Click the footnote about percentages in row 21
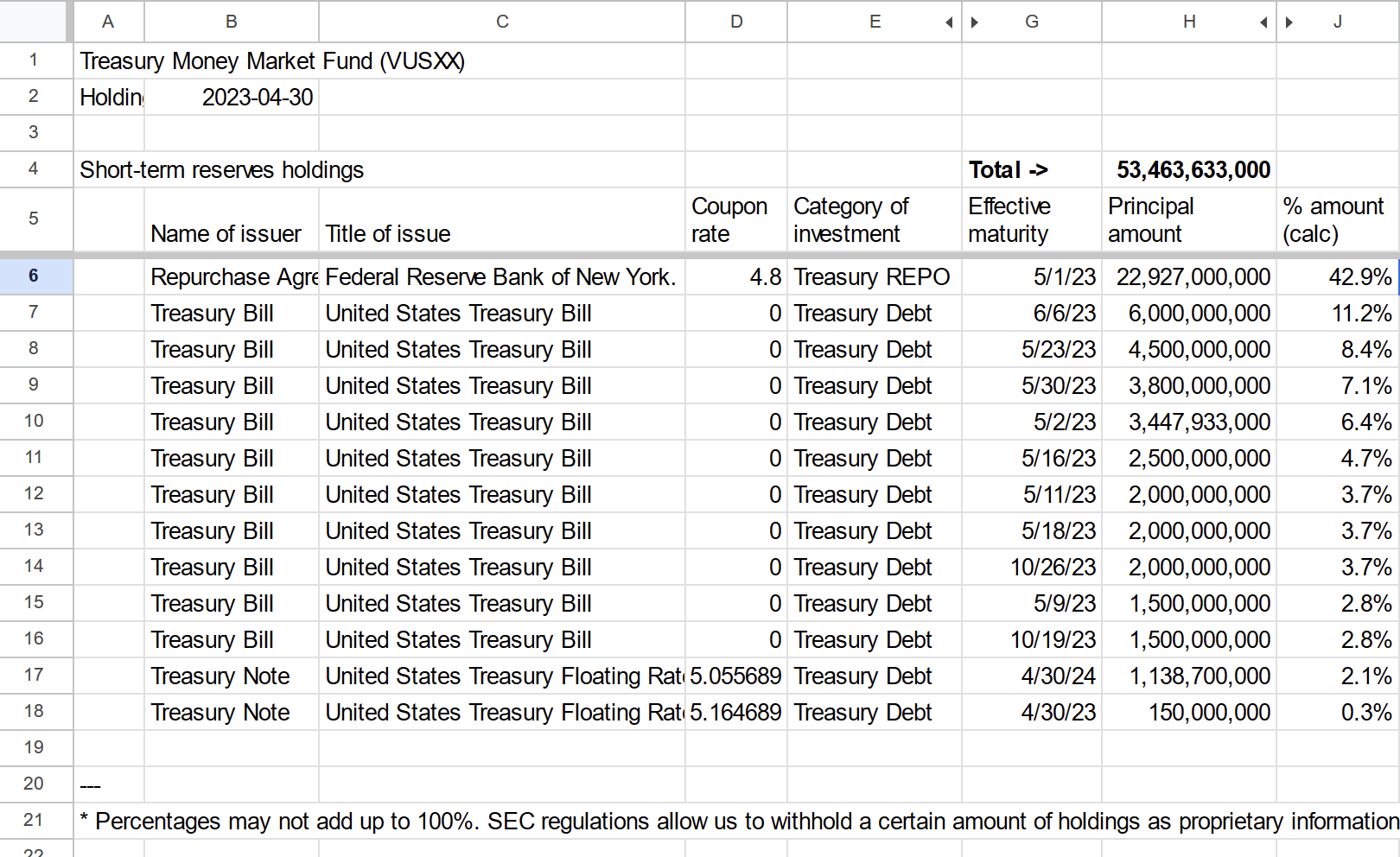Viewport: 1400px width, 857px height. click(739, 821)
